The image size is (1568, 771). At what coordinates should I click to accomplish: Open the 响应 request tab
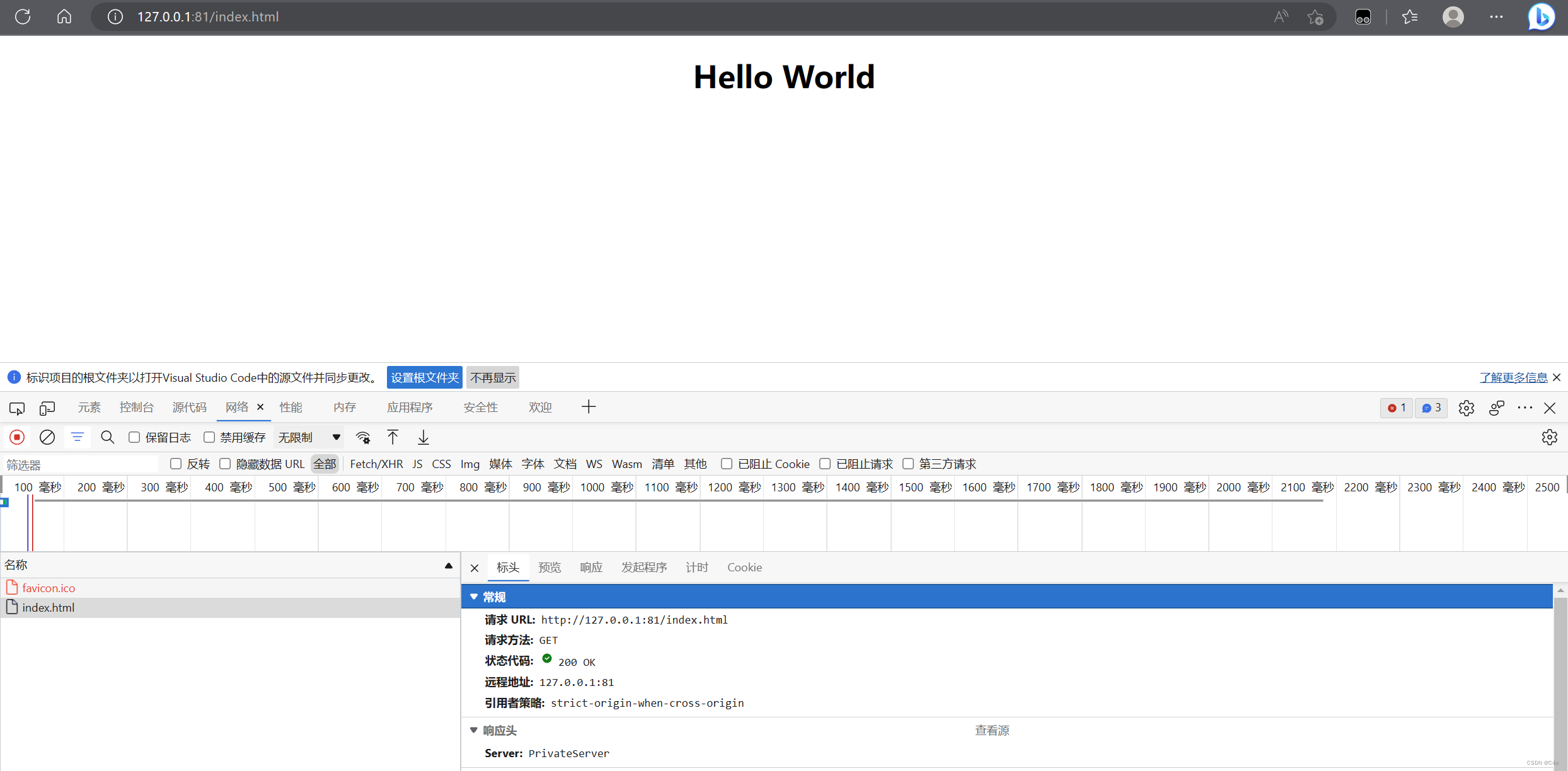(x=591, y=568)
